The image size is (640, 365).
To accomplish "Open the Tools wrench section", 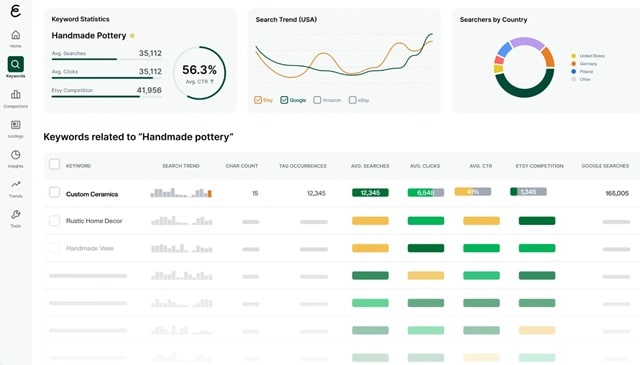I will (16, 218).
